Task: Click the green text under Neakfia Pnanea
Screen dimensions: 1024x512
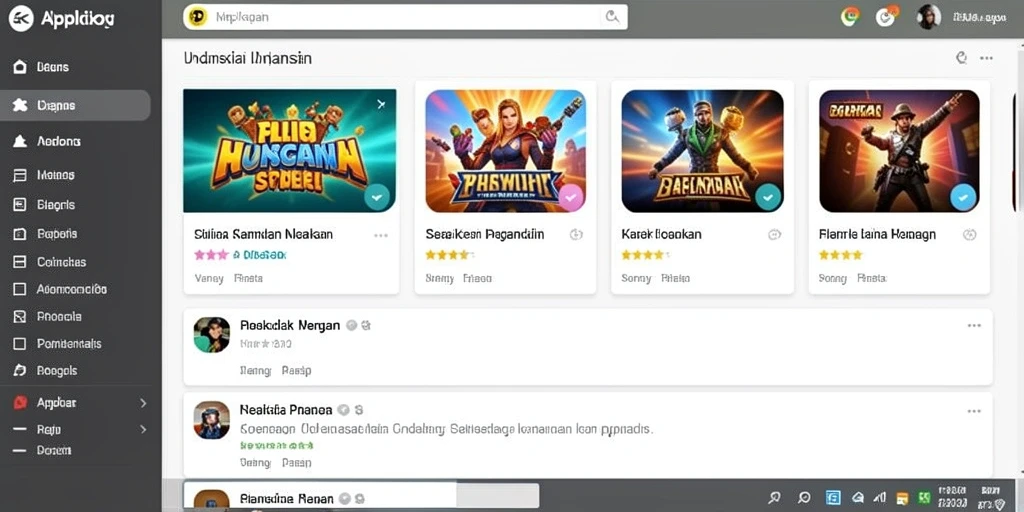Action: pyautogui.click(x=277, y=446)
